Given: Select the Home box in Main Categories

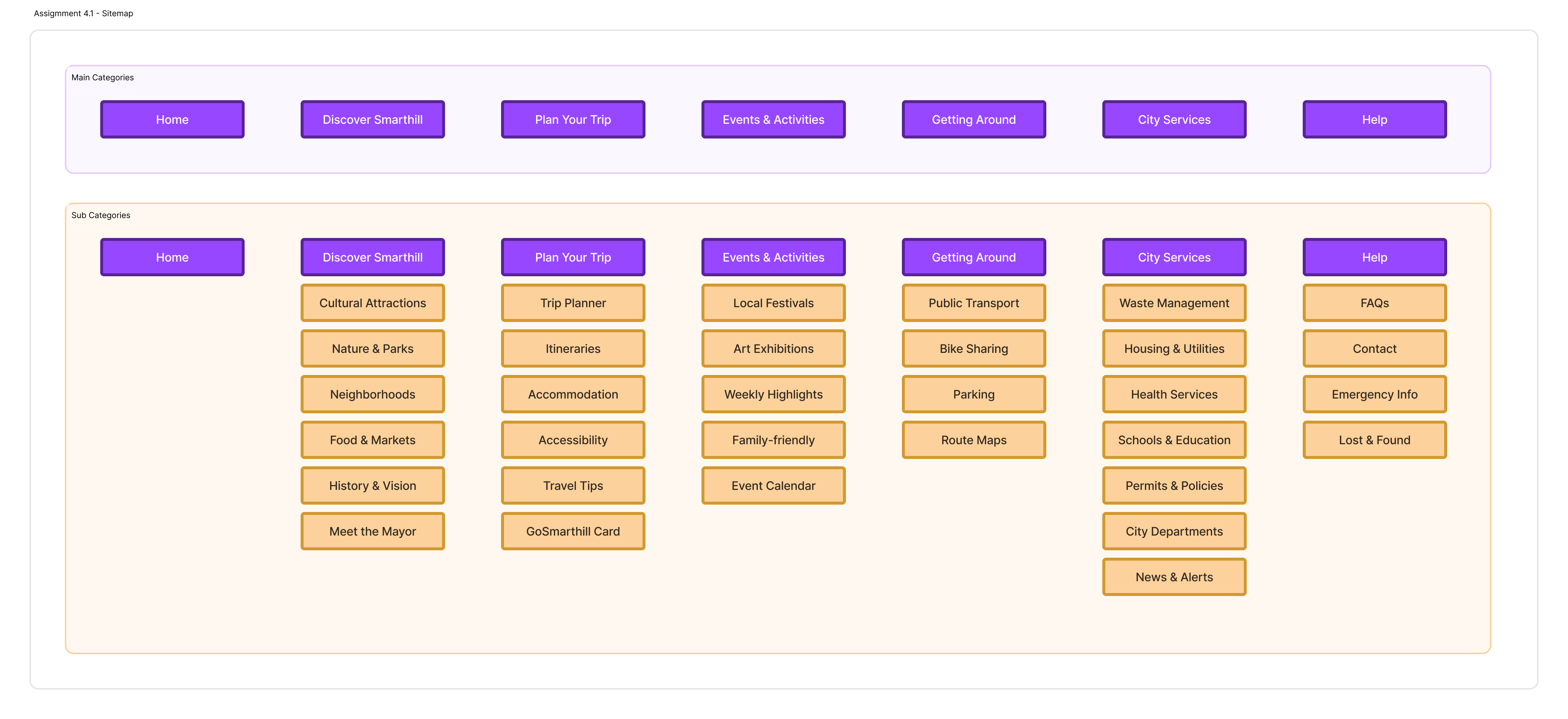Looking at the screenshot, I should [x=172, y=119].
